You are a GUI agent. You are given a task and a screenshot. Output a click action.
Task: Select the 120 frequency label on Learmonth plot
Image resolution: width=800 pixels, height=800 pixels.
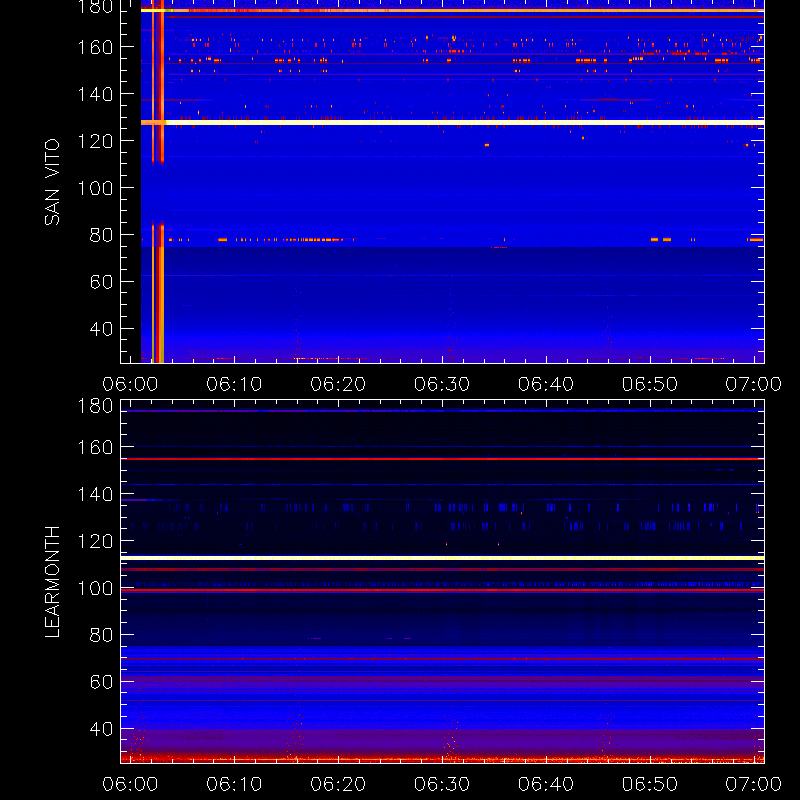click(95, 541)
